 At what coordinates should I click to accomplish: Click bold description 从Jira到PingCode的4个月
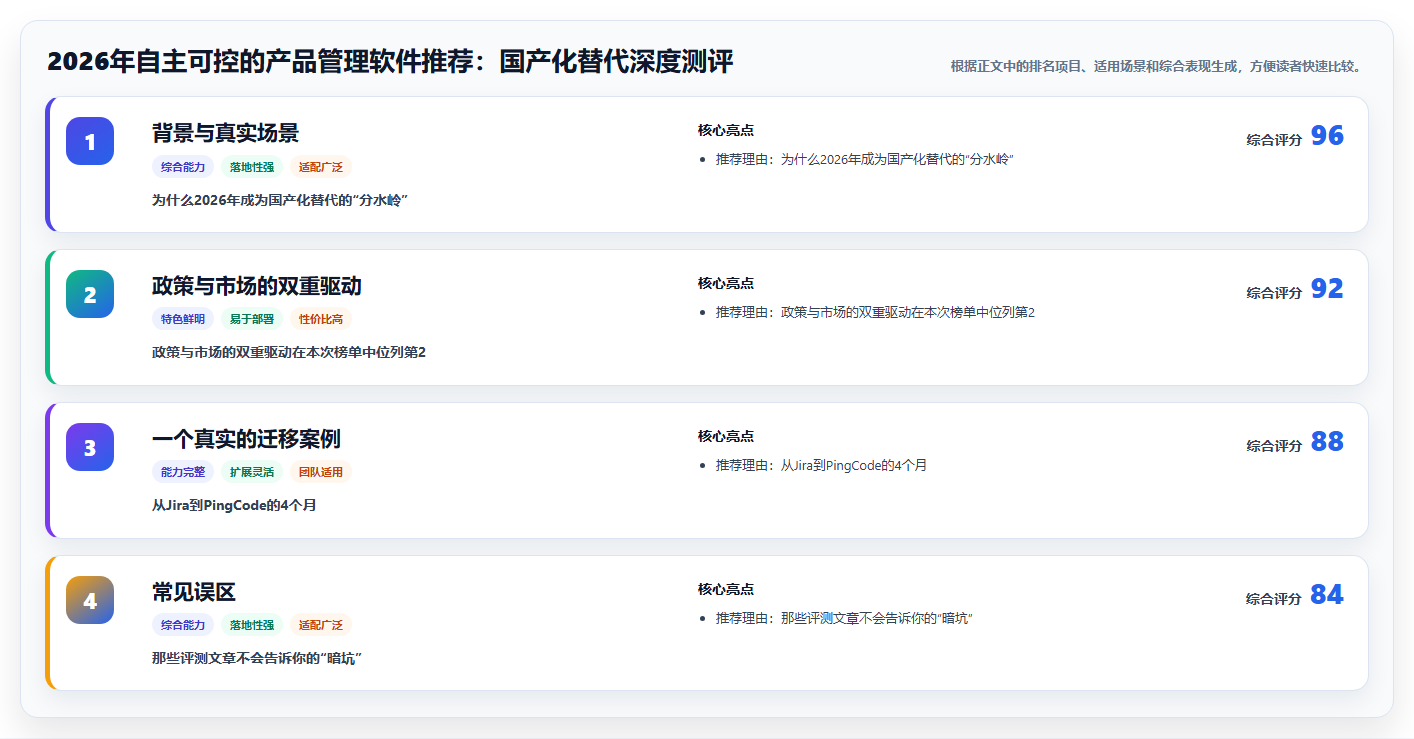point(234,505)
